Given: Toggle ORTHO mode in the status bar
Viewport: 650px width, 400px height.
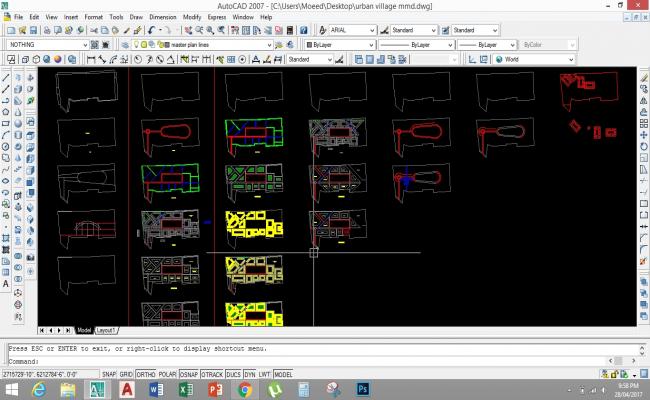Looking at the screenshot, I should [144, 373].
